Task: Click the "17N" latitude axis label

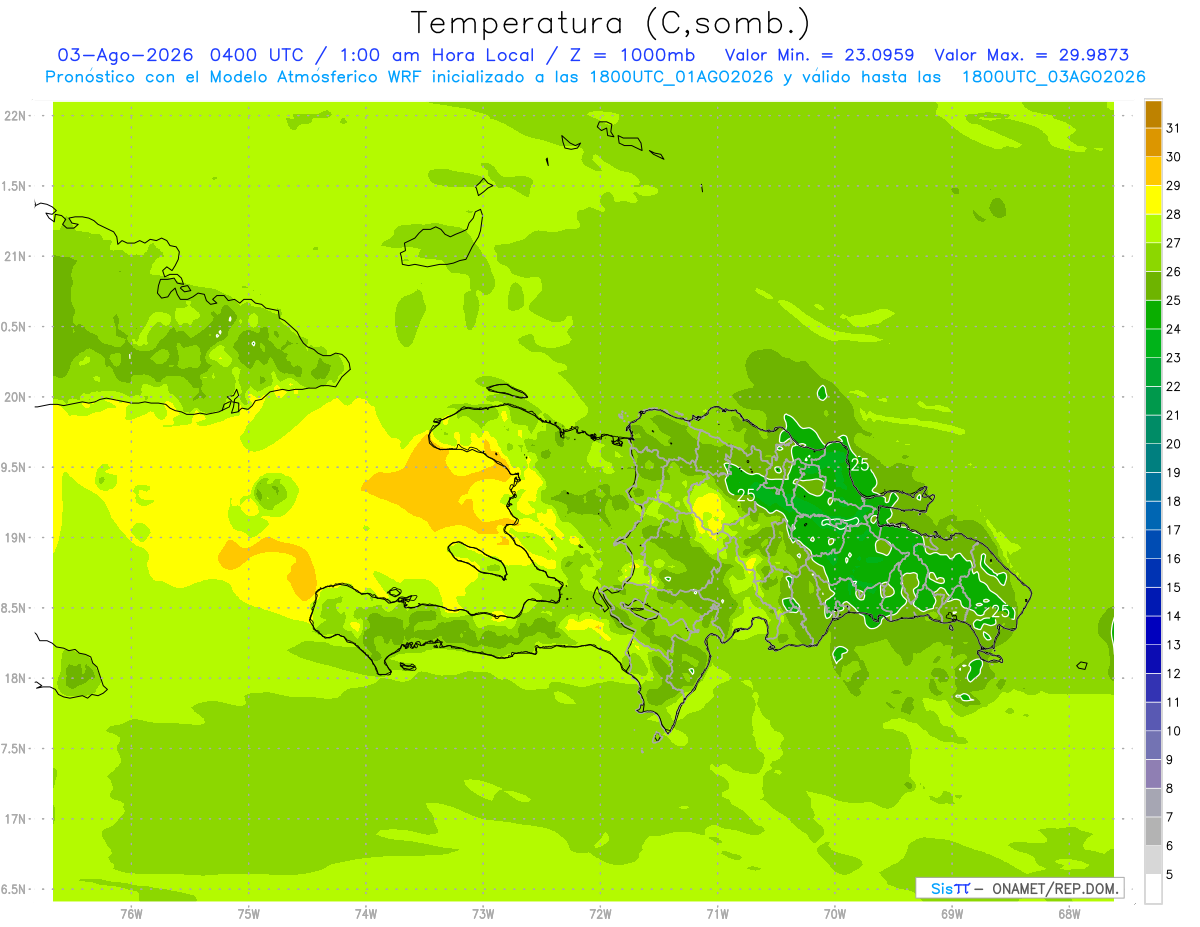Action: click(16, 819)
